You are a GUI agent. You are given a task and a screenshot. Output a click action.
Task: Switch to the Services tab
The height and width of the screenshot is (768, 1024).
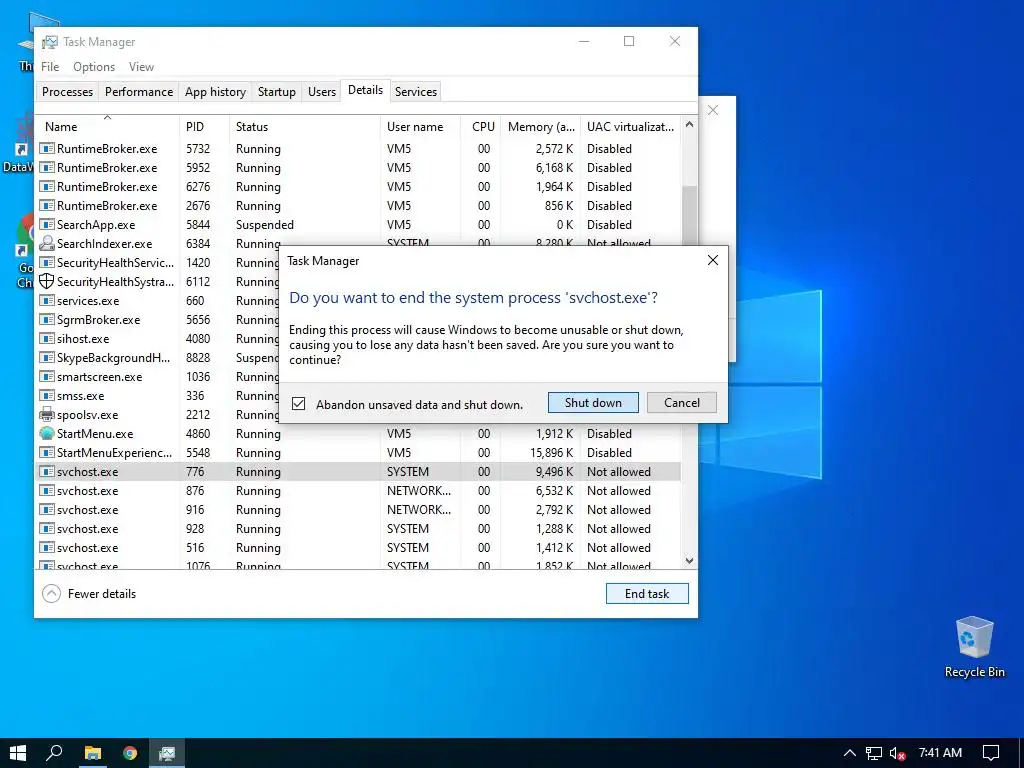415,91
